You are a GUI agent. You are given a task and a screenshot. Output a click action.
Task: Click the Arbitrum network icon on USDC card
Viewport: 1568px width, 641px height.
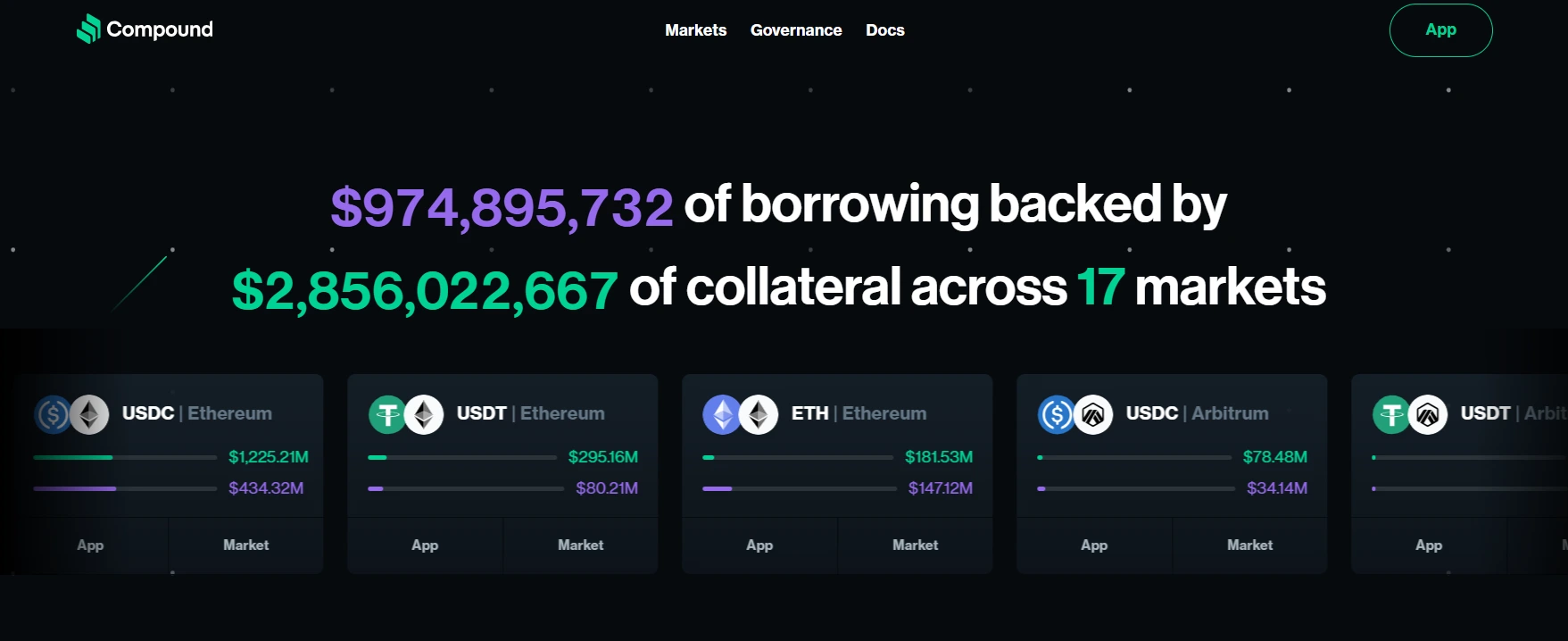[1093, 414]
